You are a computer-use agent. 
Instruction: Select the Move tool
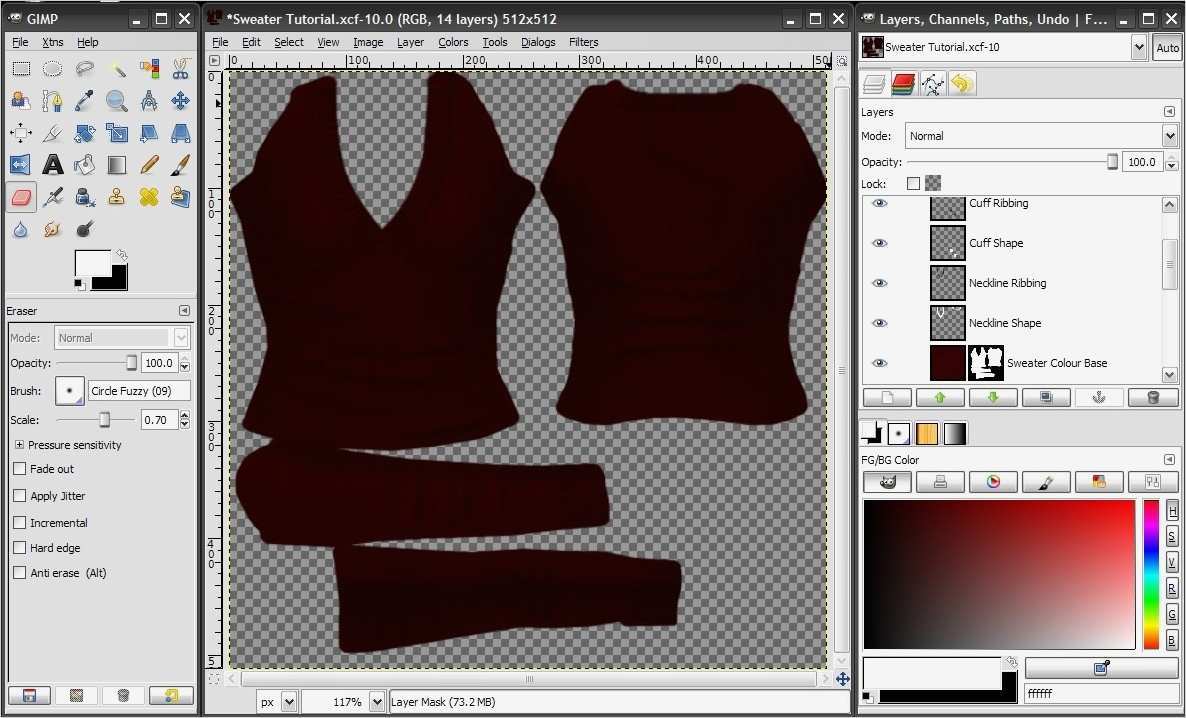180,101
